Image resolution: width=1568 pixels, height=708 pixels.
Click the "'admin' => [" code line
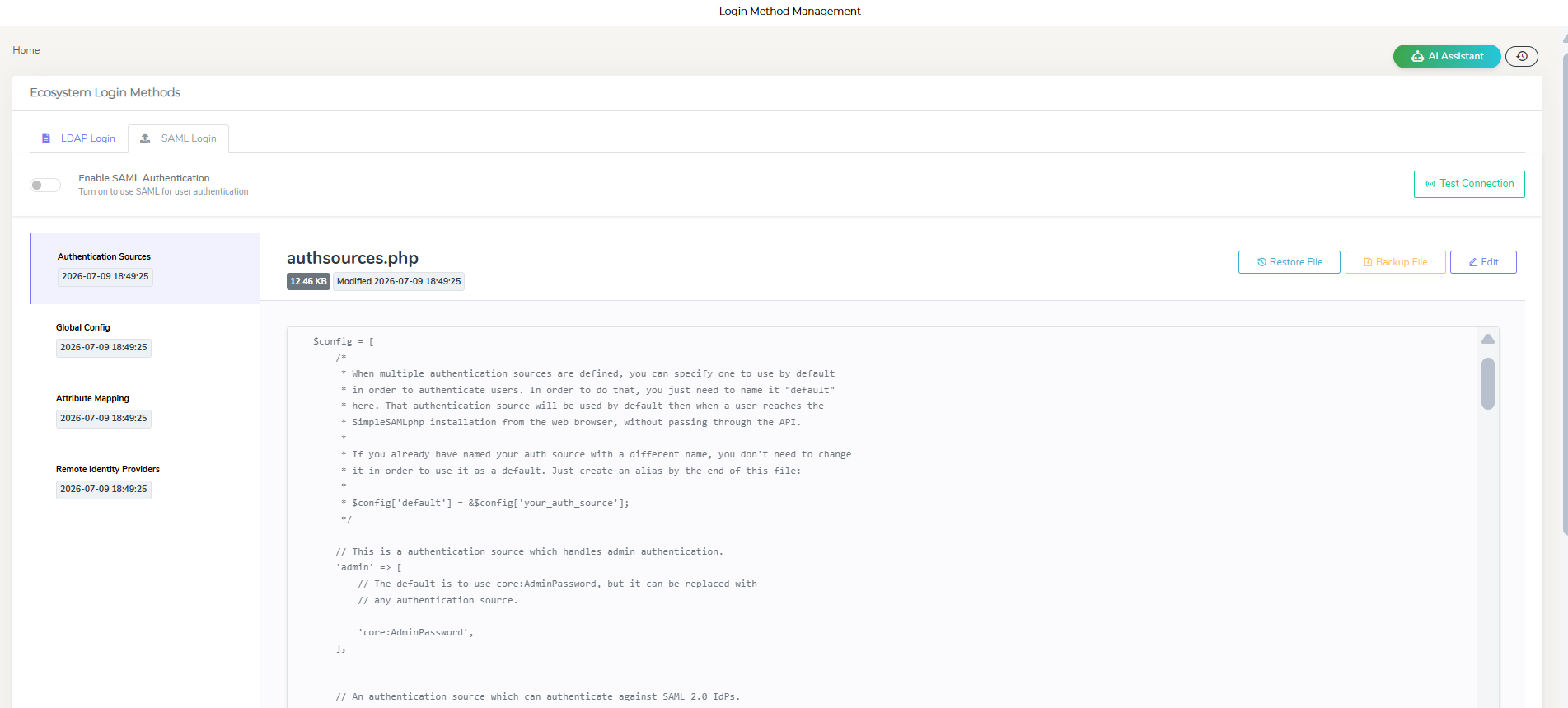pos(368,567)
